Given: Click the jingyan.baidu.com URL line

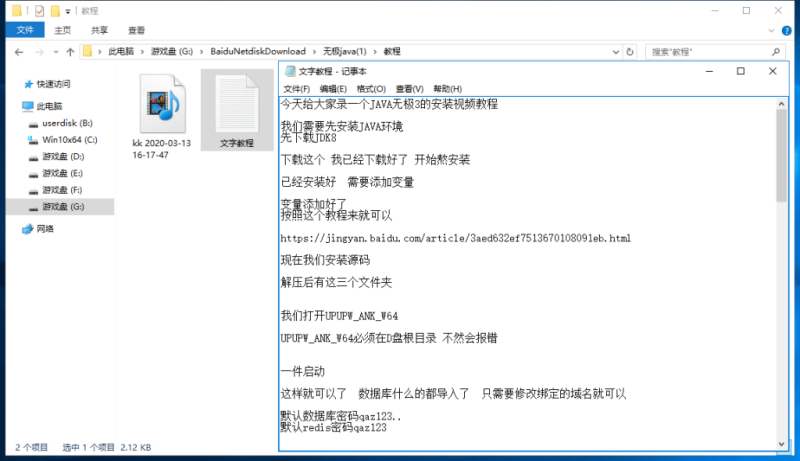Looking at the screenshot, I should [455, 238].
